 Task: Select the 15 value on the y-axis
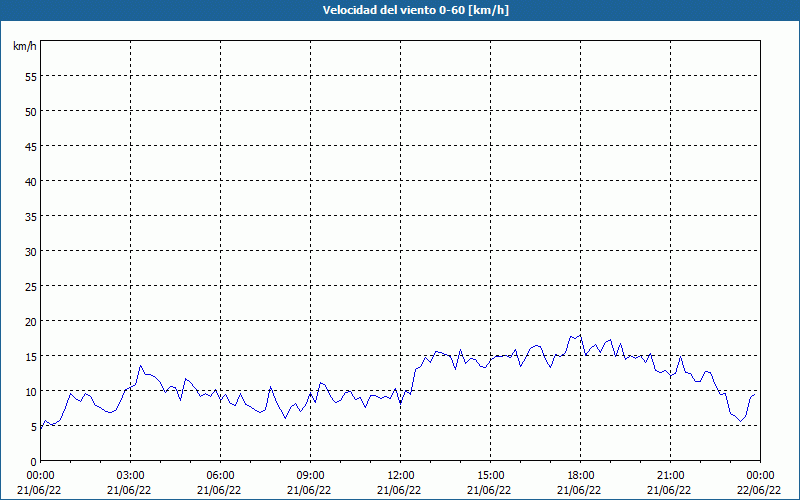[30, 356]
